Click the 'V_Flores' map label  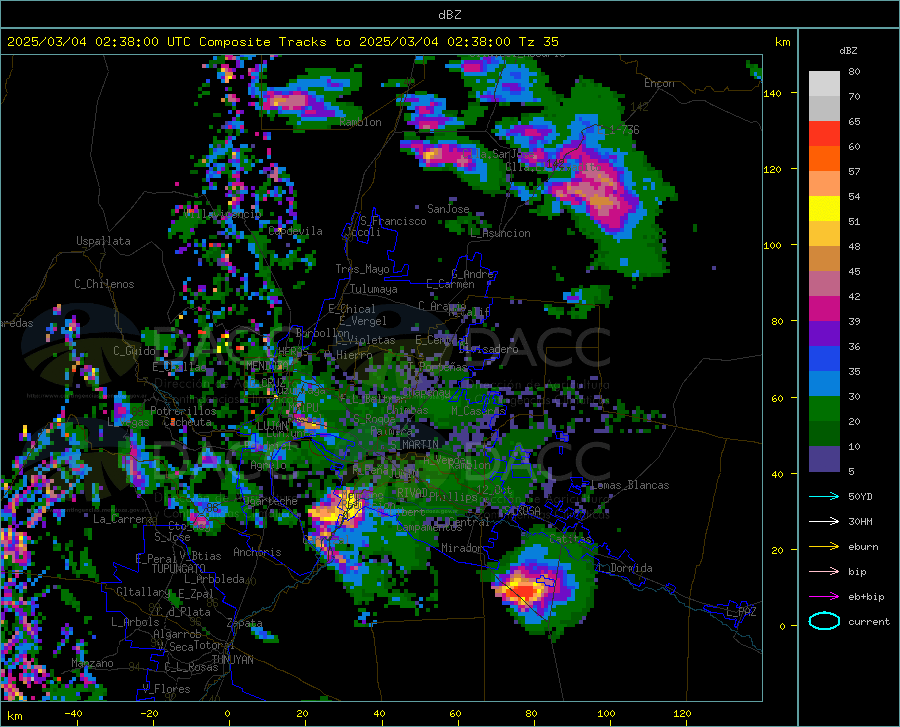click(x=166, y=689)
